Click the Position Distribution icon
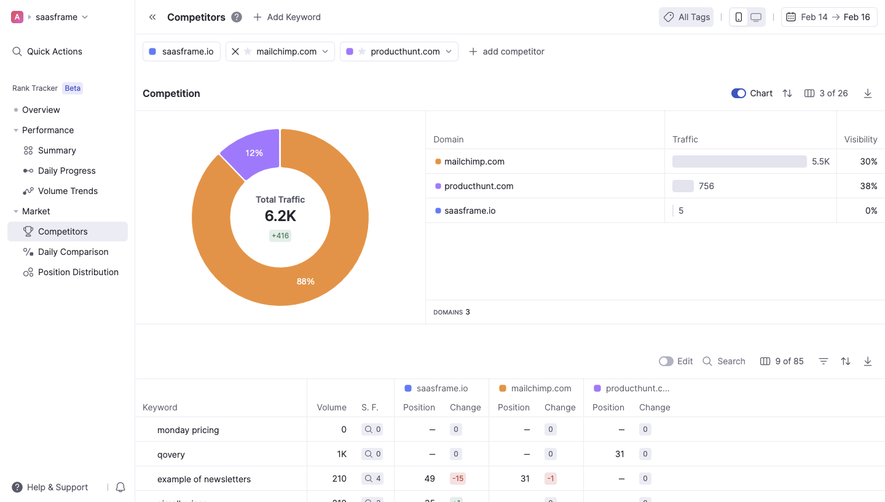This screenshot has height=502, width=885. point(28,272)
